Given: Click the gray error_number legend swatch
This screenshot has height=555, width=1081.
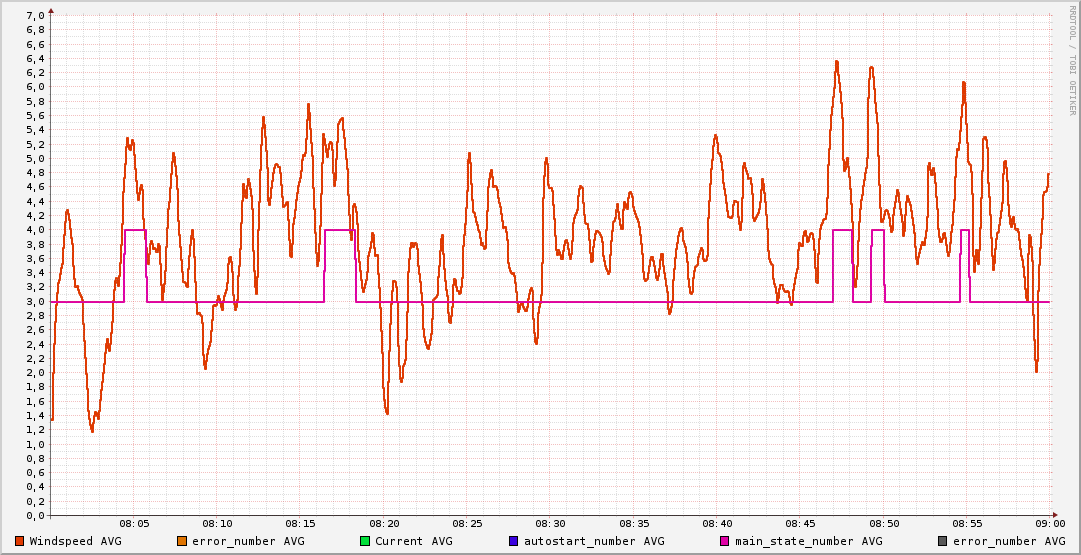Looking at the screenshot, I should (943, 541).
